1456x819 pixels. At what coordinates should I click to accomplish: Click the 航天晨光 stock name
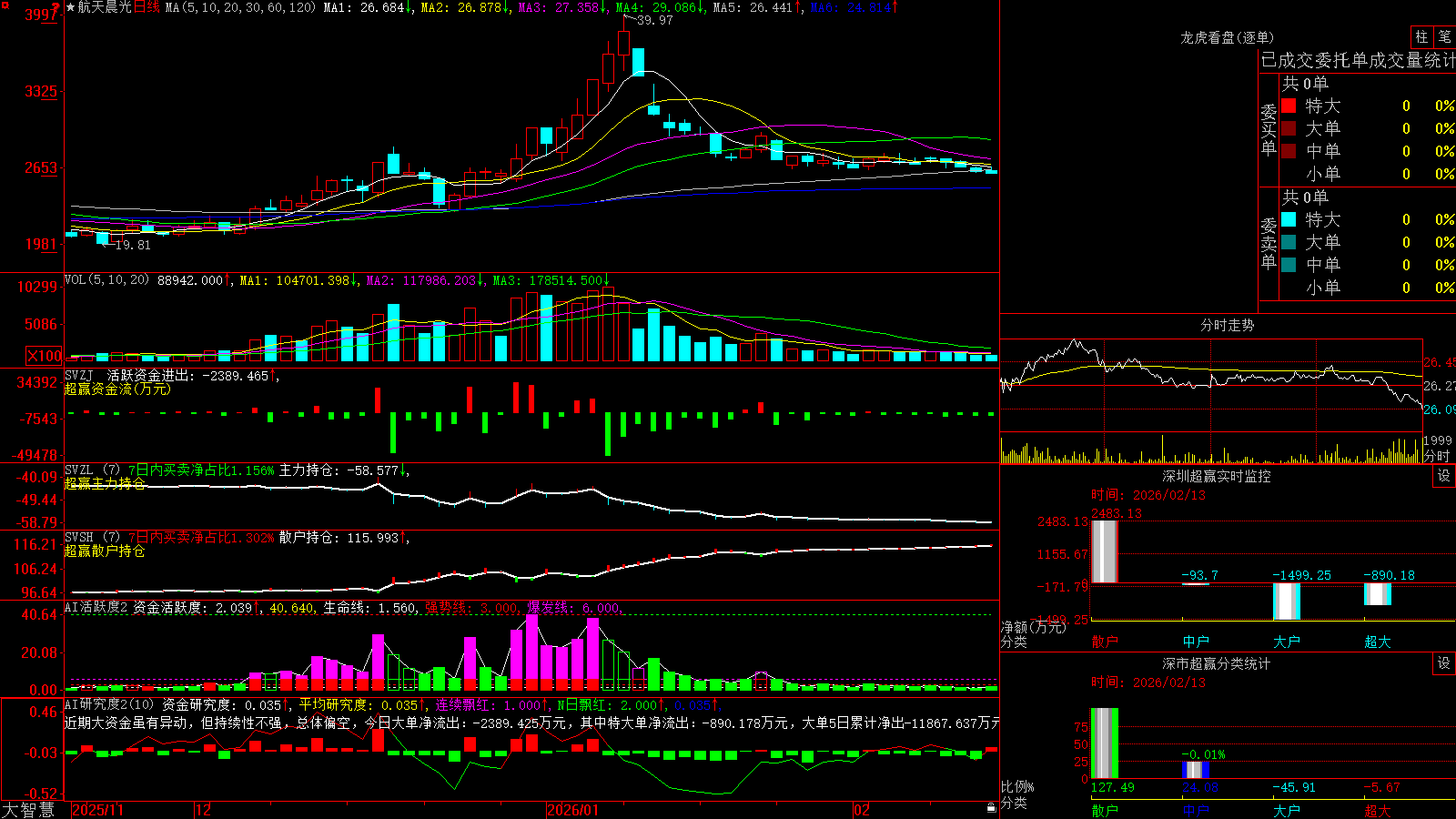[x=105, y=7]
